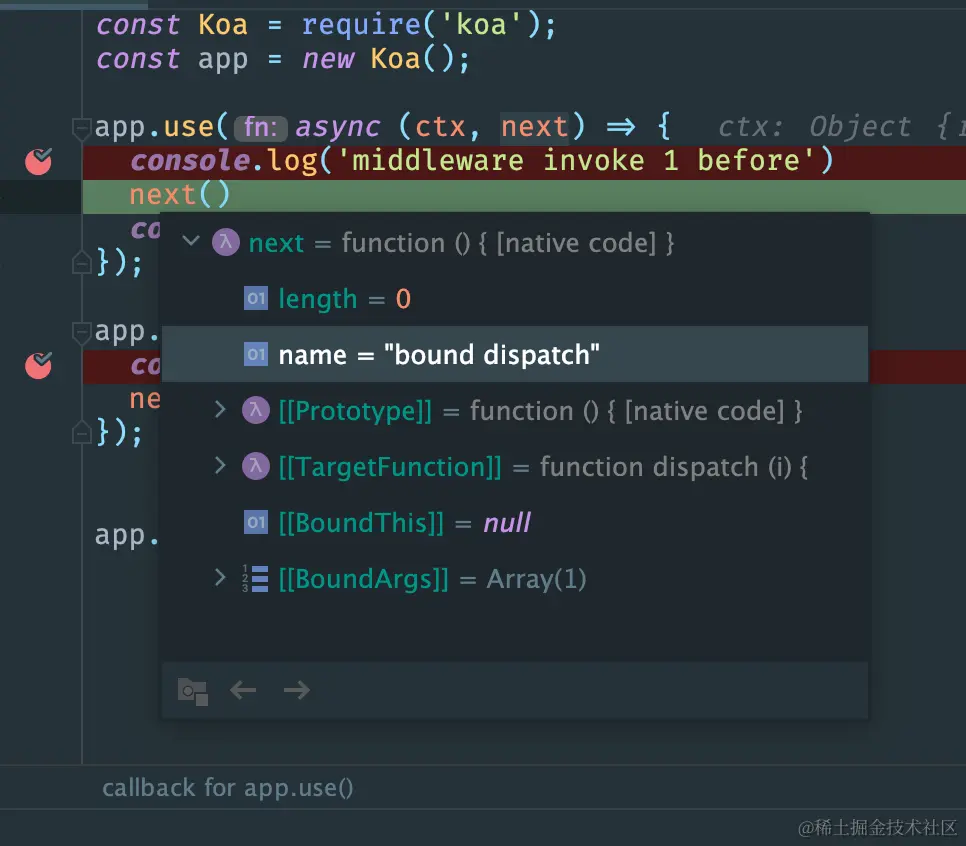This screenshot has height=846, width=966.
Task: Click 'console' in the middleware log line
Action: (190, 160)
